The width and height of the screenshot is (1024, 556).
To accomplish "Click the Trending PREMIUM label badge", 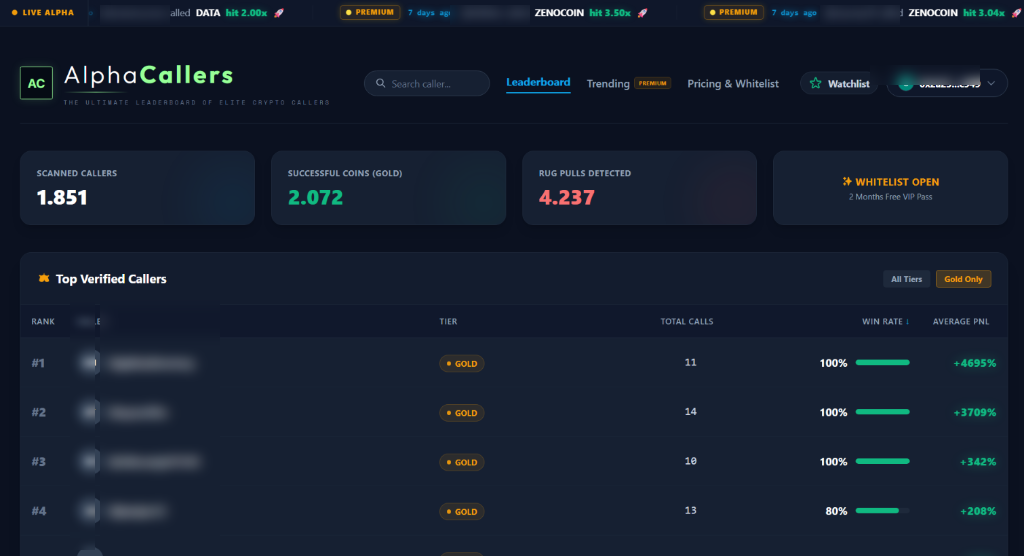I will pos(652,84).
